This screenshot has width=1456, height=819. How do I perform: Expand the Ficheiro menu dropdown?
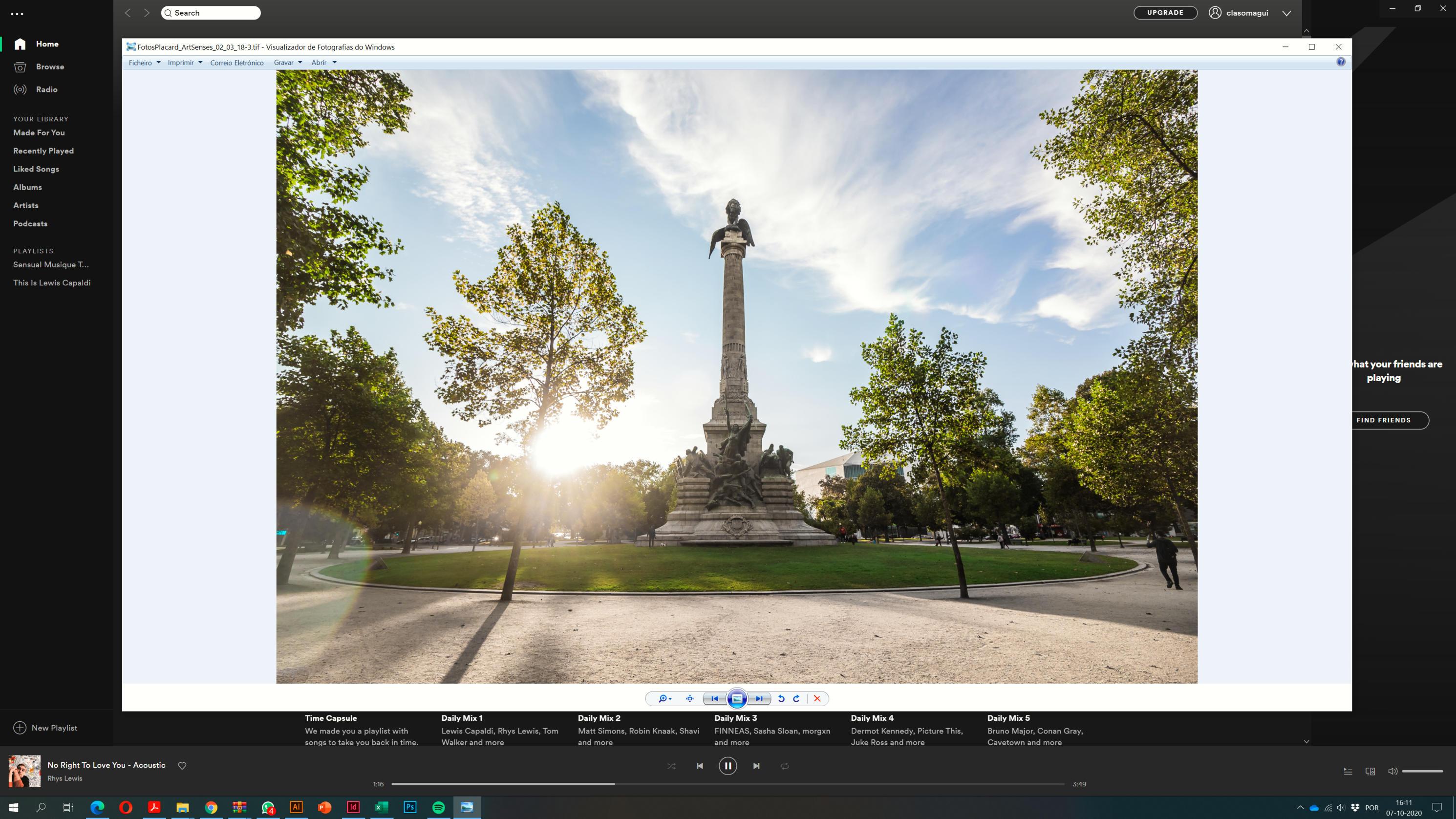144,63
